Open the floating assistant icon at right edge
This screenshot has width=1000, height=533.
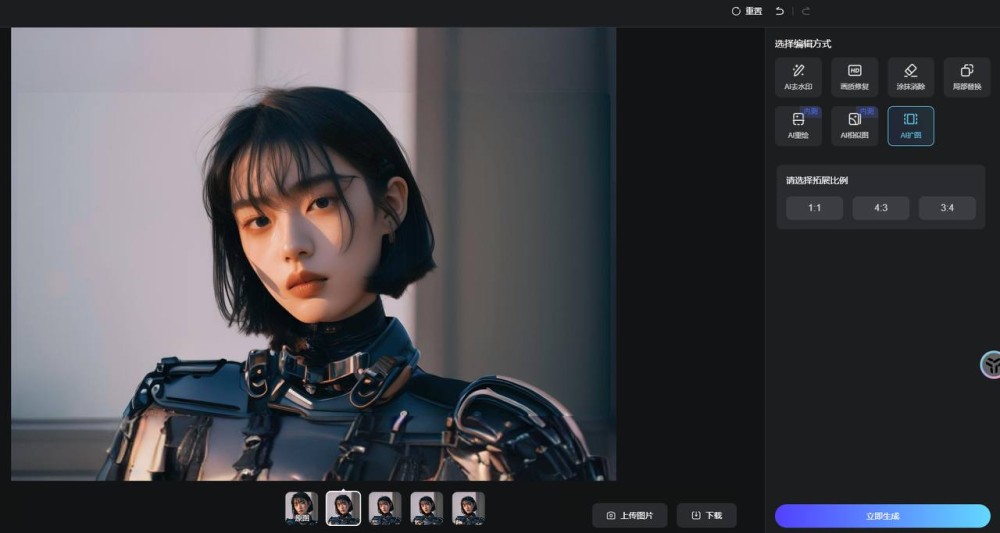pyautogui.click(x=990, y=365)
